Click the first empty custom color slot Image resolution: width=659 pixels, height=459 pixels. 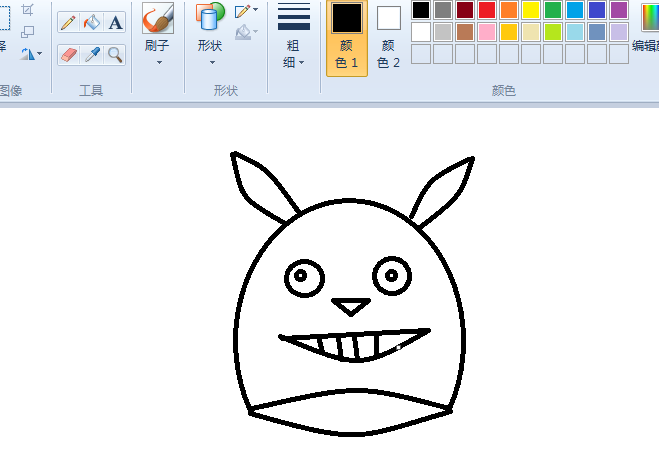click(421, 54)
